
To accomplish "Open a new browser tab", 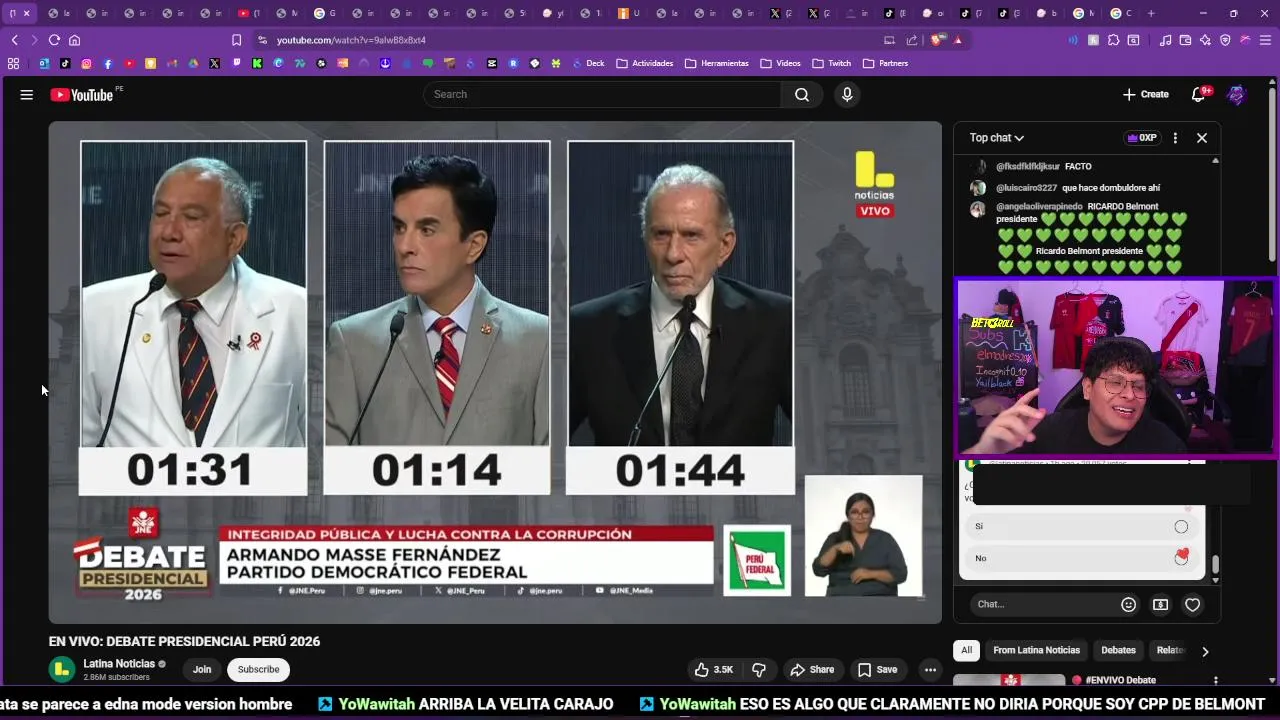I will coord(1151,13).
